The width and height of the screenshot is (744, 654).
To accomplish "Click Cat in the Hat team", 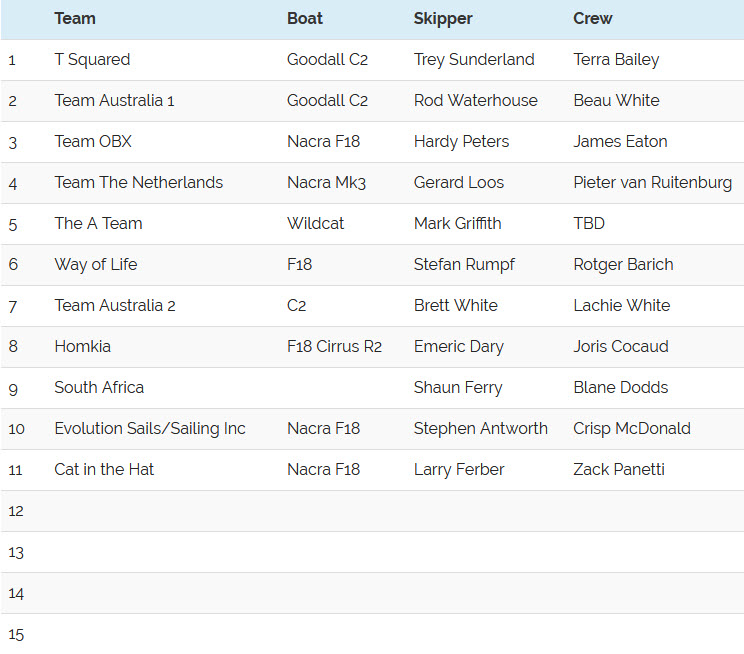I will click(x=104, y=469).
